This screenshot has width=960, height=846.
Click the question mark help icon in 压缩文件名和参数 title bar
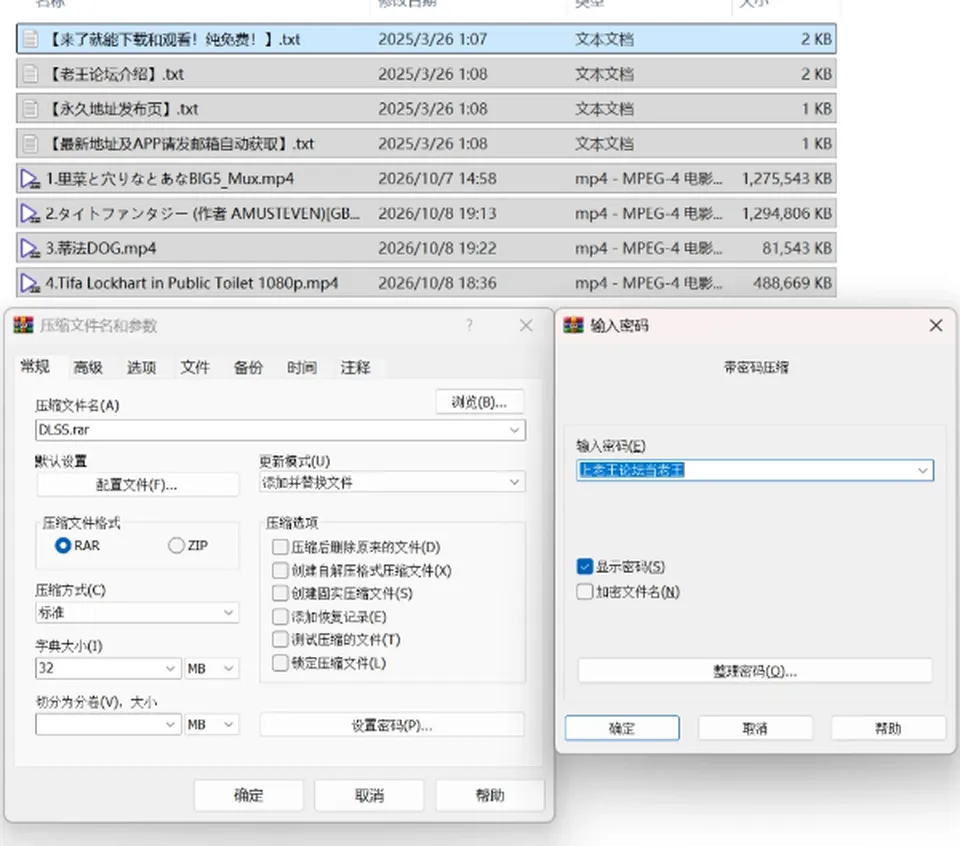[x=470, y=325]
